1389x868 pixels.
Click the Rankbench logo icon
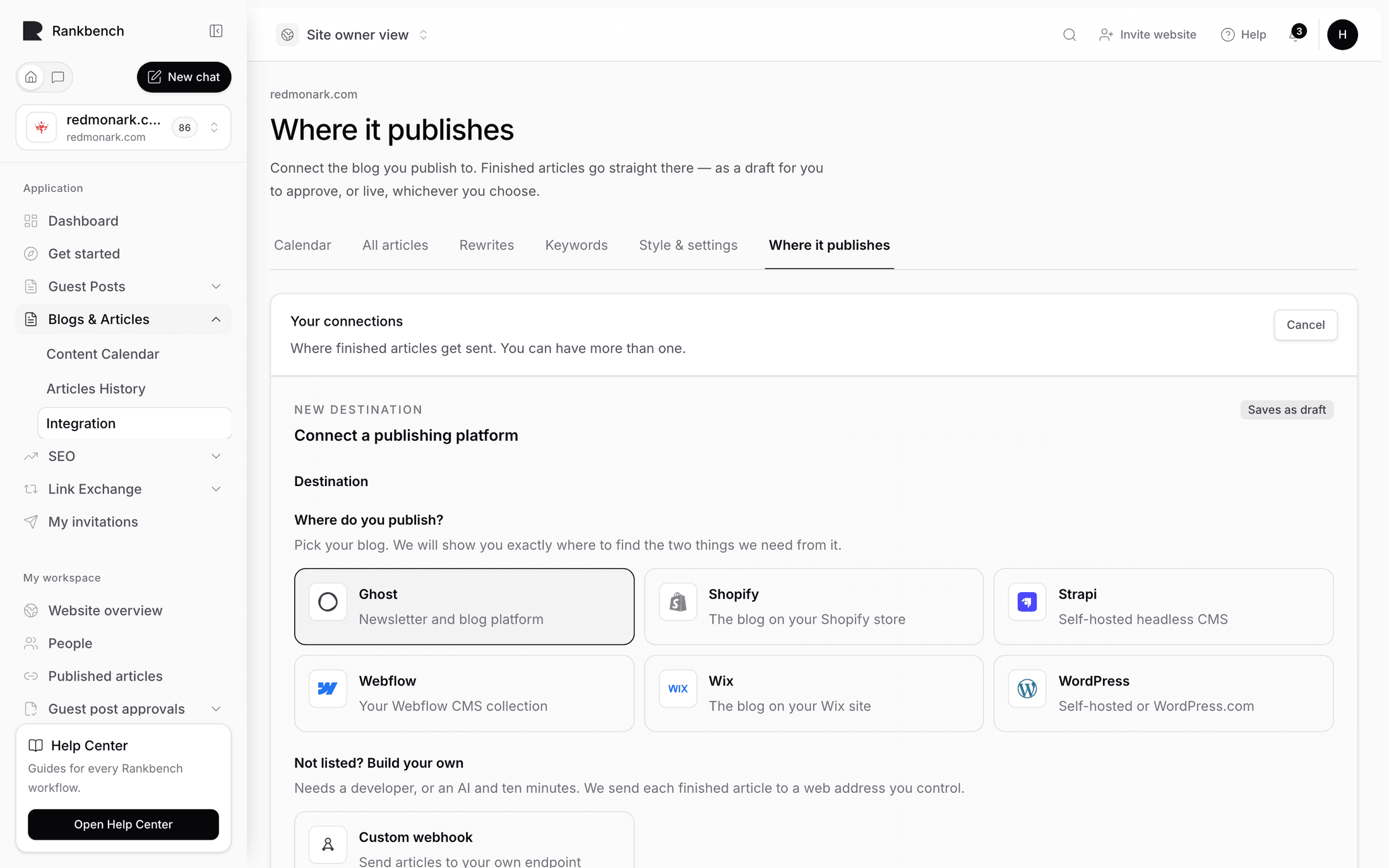click(x=33, y=31)
